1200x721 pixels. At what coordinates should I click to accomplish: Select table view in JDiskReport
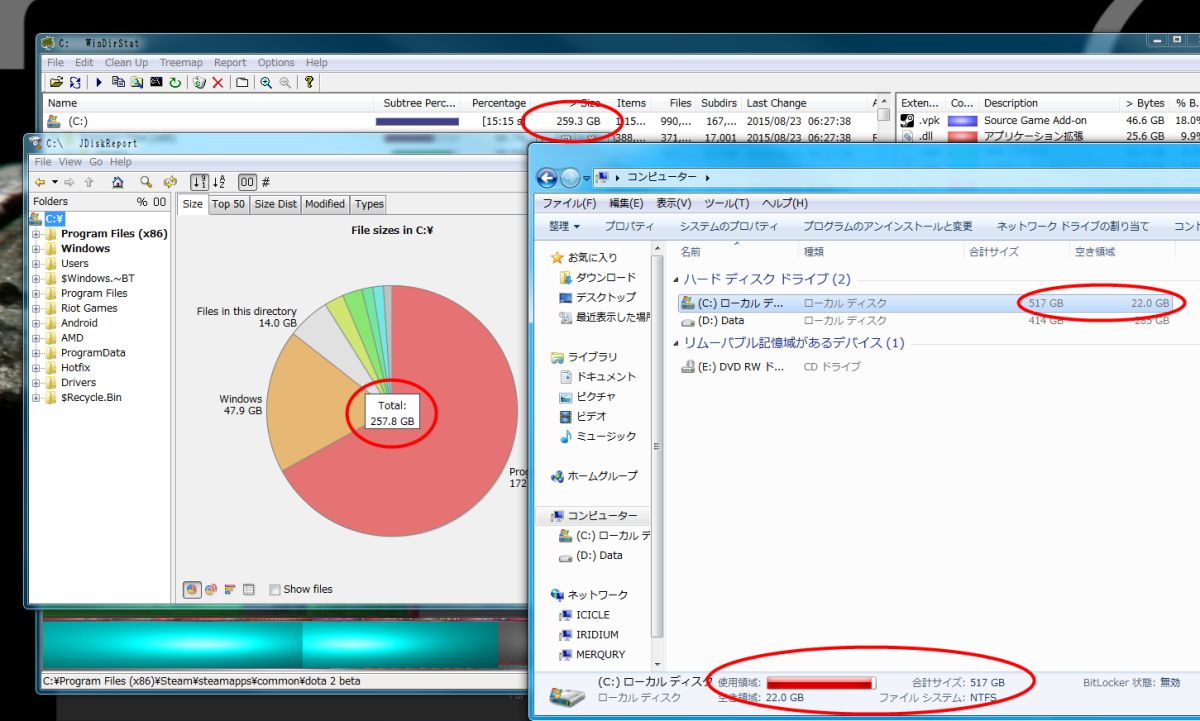click(x=249, y=590)
